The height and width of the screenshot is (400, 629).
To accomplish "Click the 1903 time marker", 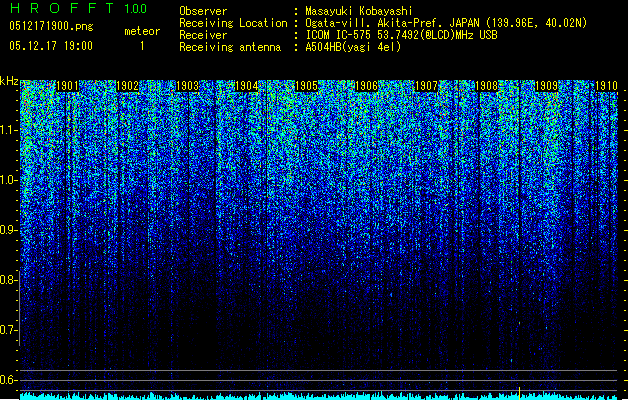I will [187, 86].
